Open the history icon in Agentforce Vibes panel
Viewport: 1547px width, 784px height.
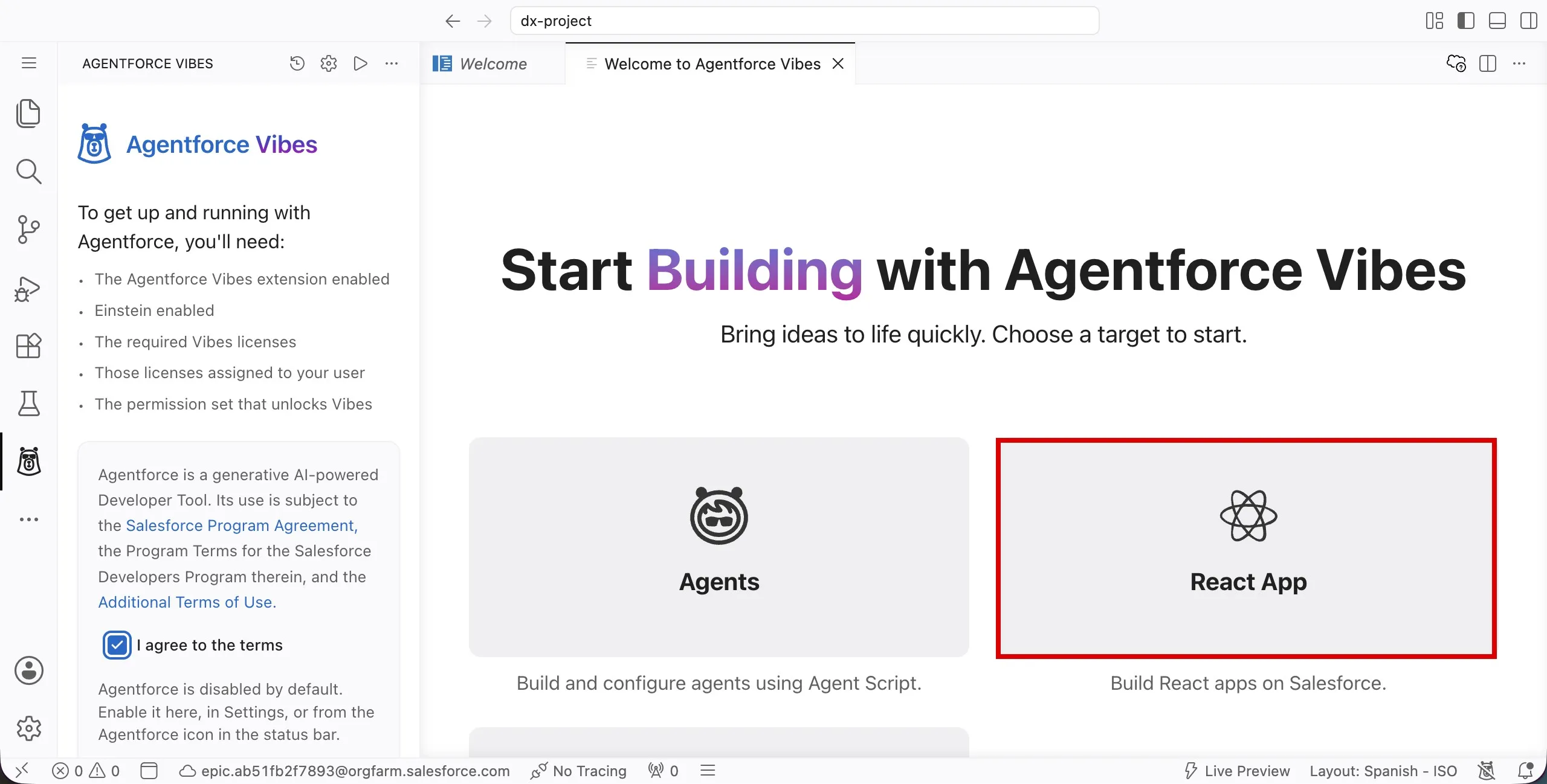click(297, 63)
